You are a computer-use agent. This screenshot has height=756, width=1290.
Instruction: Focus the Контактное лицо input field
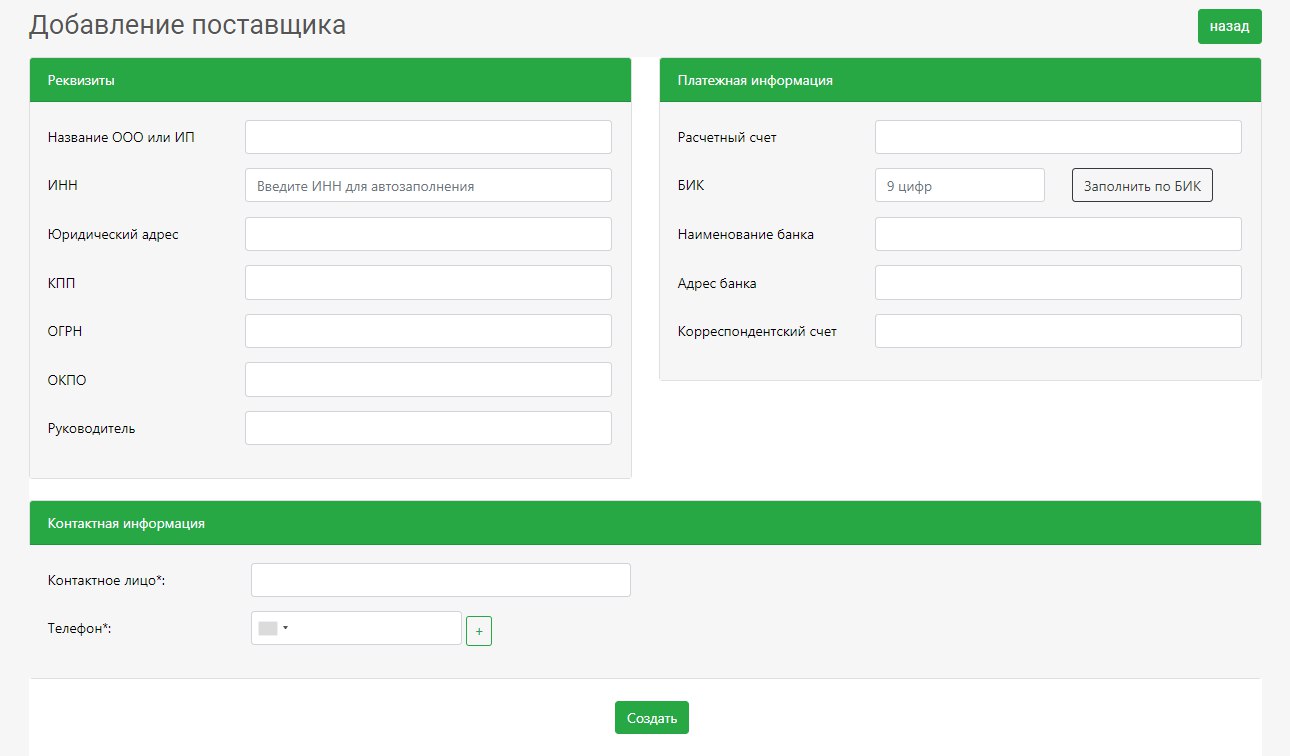pyautogui.click(x=440, y=580)
